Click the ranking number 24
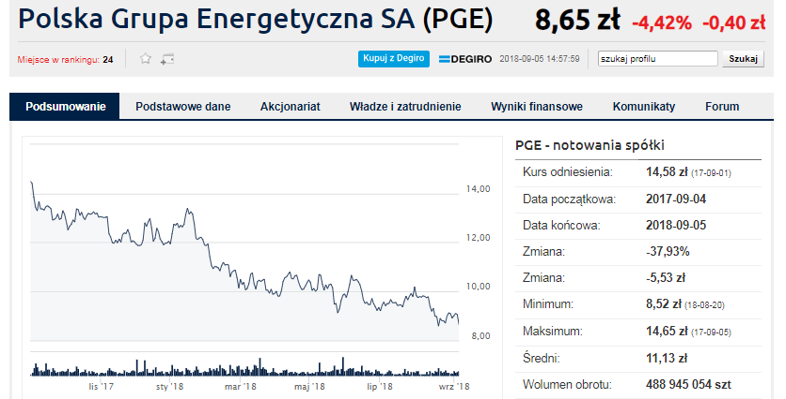 click(108, 60)
